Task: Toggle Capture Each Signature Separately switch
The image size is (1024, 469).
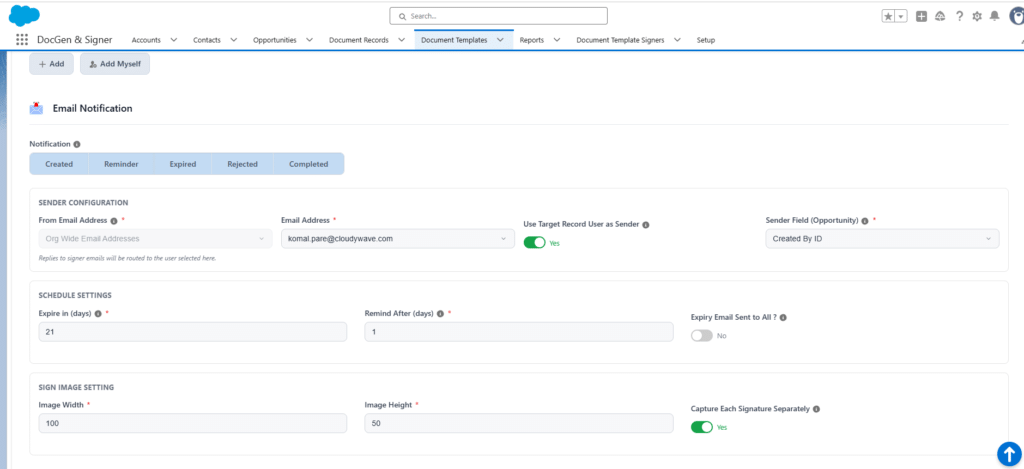Action: (701, 427)
